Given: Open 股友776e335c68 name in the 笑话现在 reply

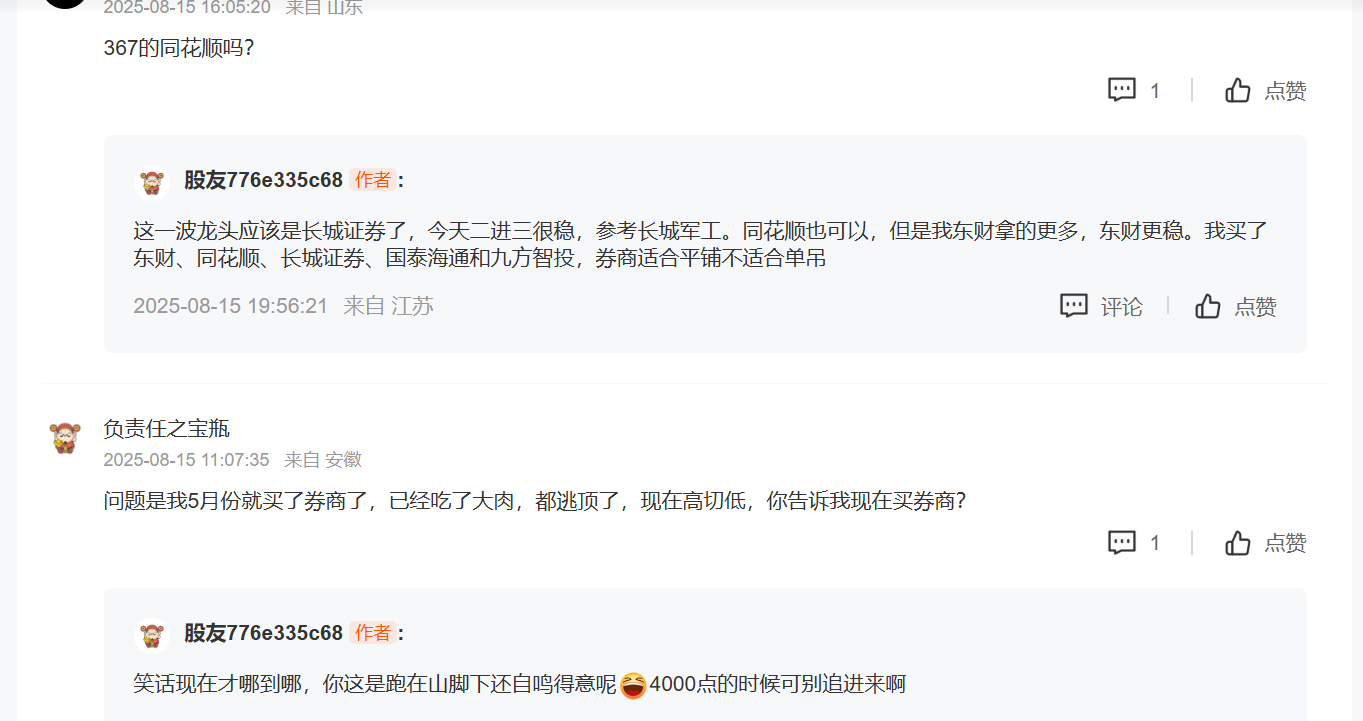Looking at the screenshot, I should pos(263,633).
